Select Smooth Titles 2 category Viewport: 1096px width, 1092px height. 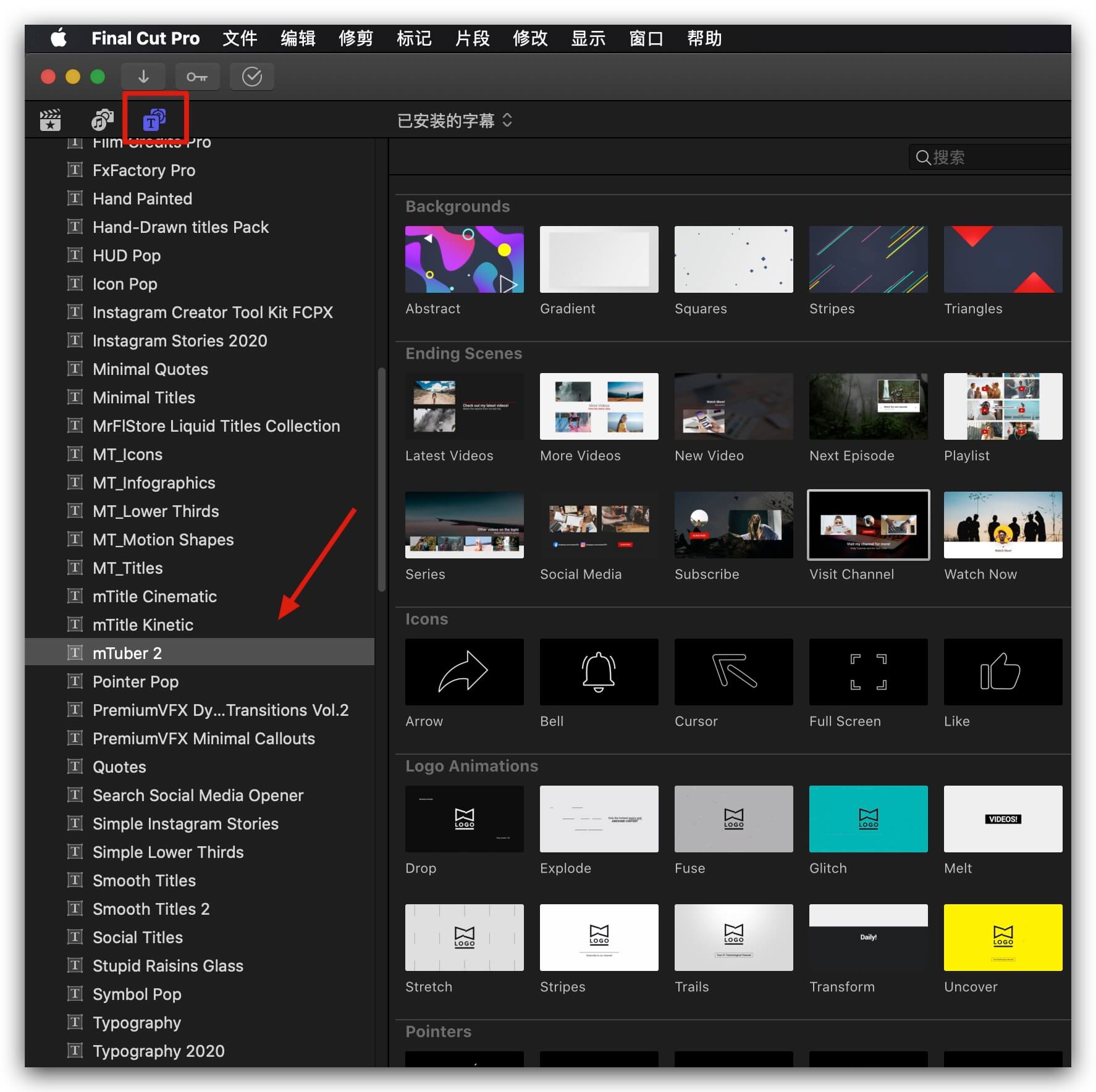click(200, 909)
